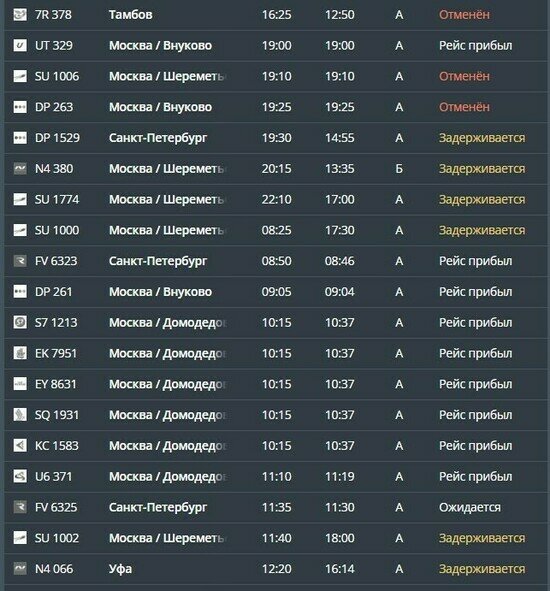The image size is (550, 591).
Task: Select the Уфа destination in N4 066 row
Action: point(120,569)
